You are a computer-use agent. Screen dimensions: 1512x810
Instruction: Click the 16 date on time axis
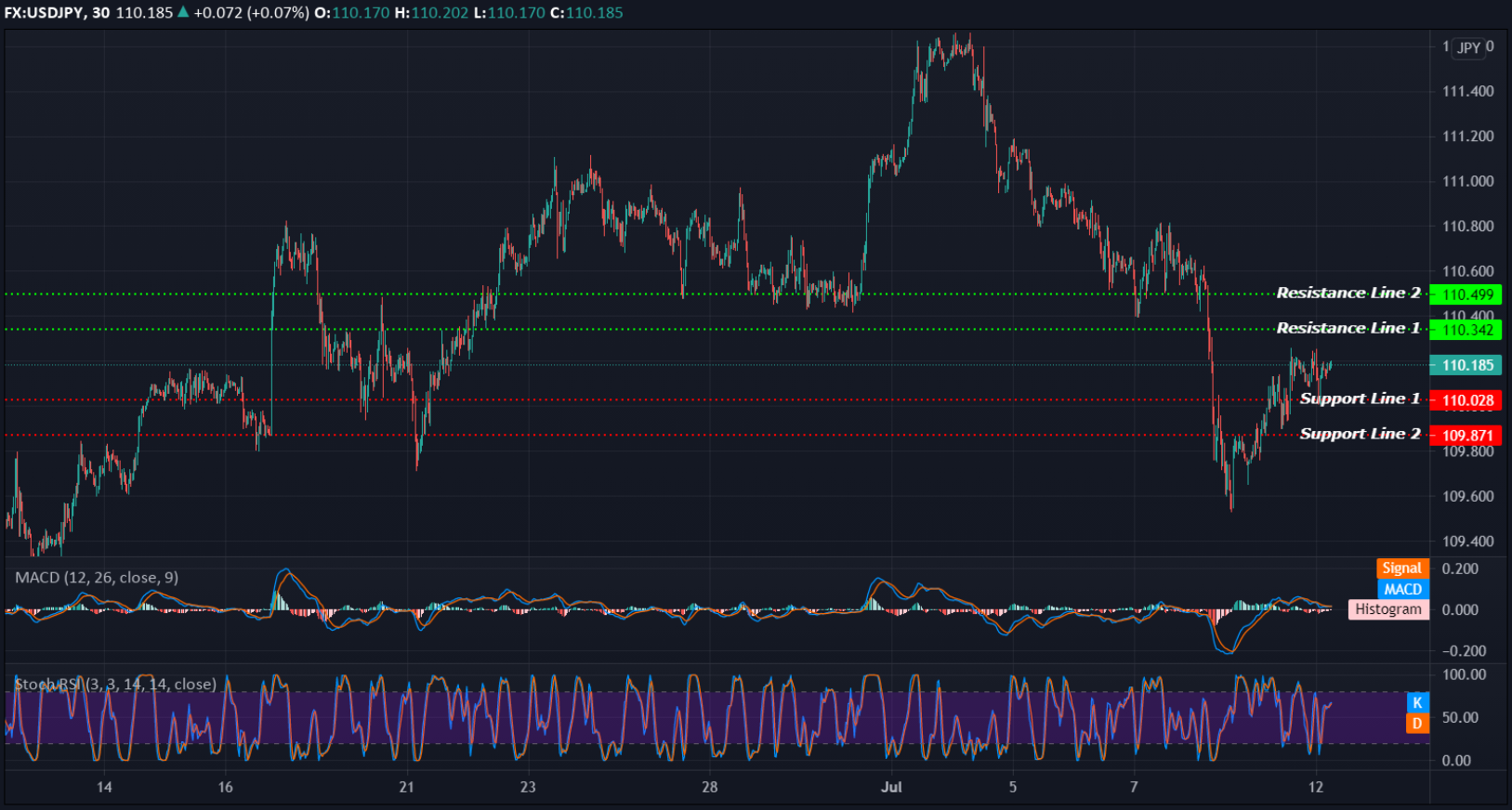click(225, 787)
